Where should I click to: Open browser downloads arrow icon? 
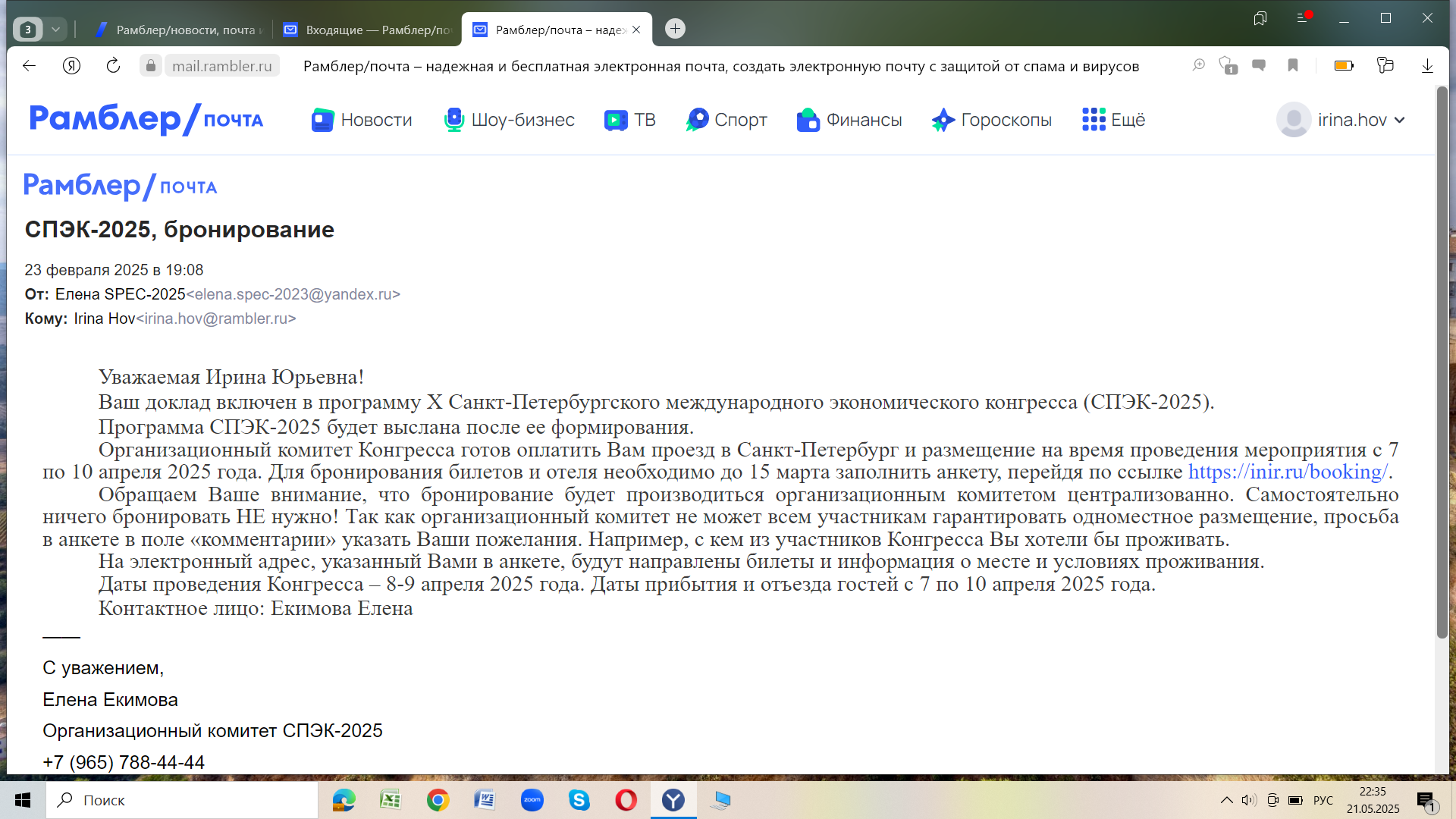pyautogui.click(x=1427, y=66)
